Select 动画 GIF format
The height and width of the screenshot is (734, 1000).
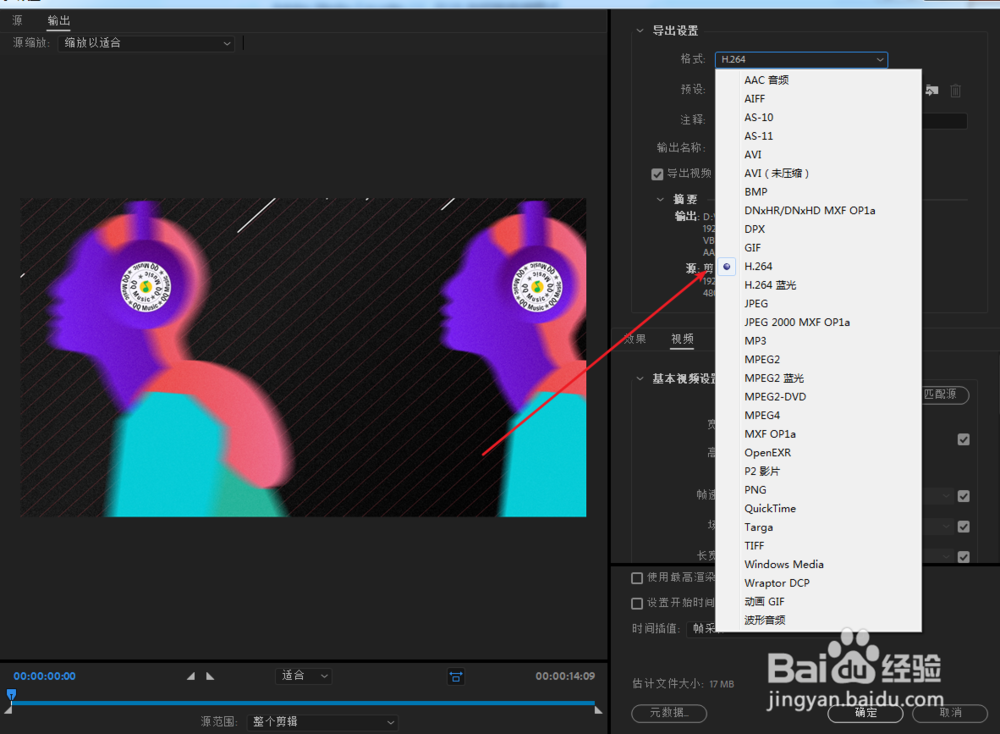(x=818, y=601)
